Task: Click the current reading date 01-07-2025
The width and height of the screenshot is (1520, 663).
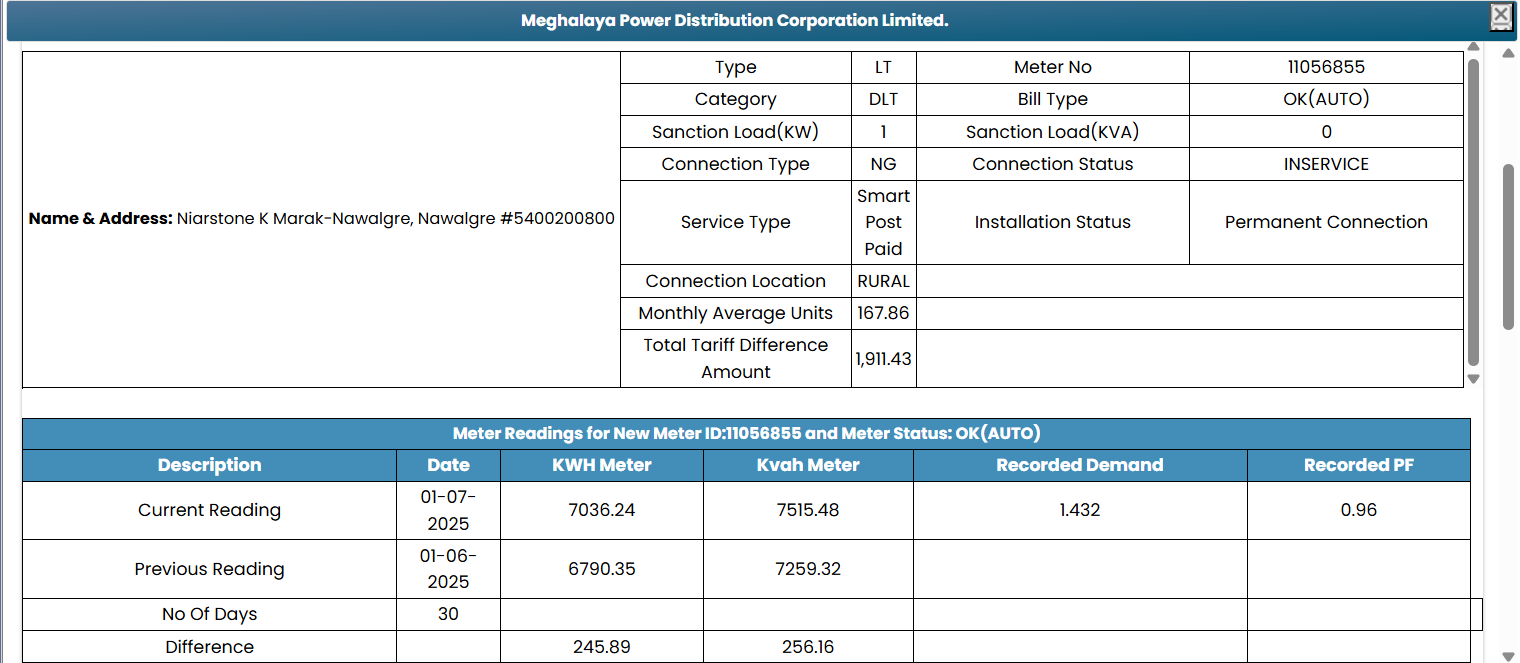Action: [448, 510]
